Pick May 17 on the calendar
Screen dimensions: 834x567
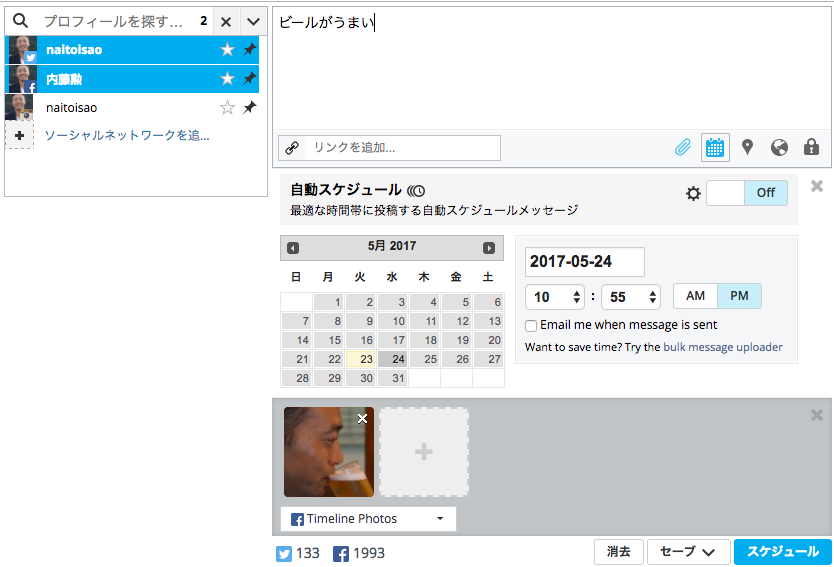pyautogui.click(x=393, y=340)
